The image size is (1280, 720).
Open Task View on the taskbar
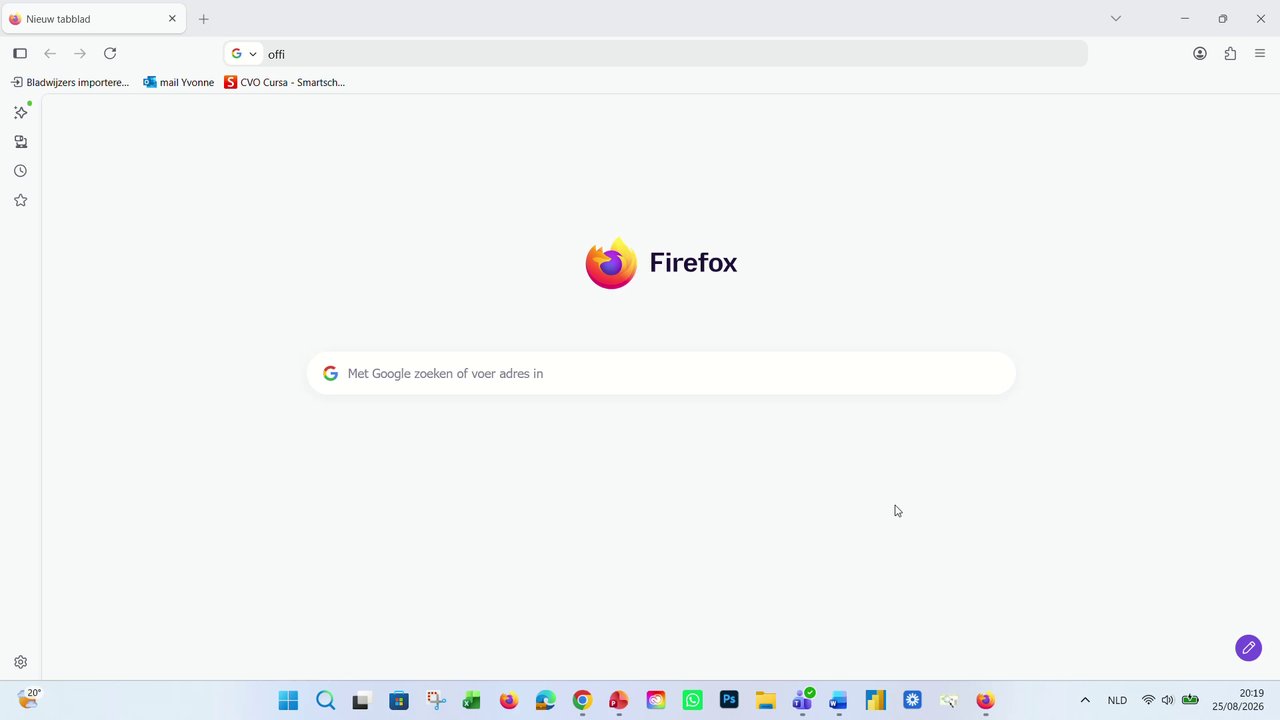point(361,700)
